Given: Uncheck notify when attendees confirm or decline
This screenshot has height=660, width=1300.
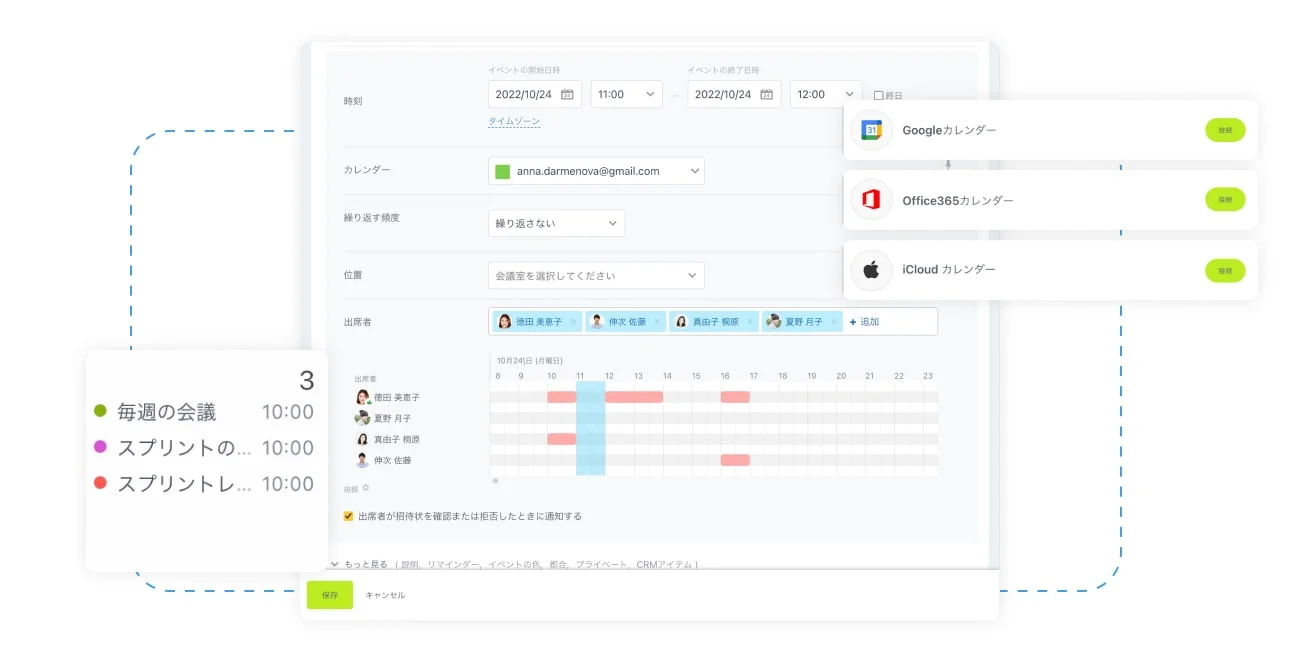Looking at the screenshot, I should click(x=348, y=516).
